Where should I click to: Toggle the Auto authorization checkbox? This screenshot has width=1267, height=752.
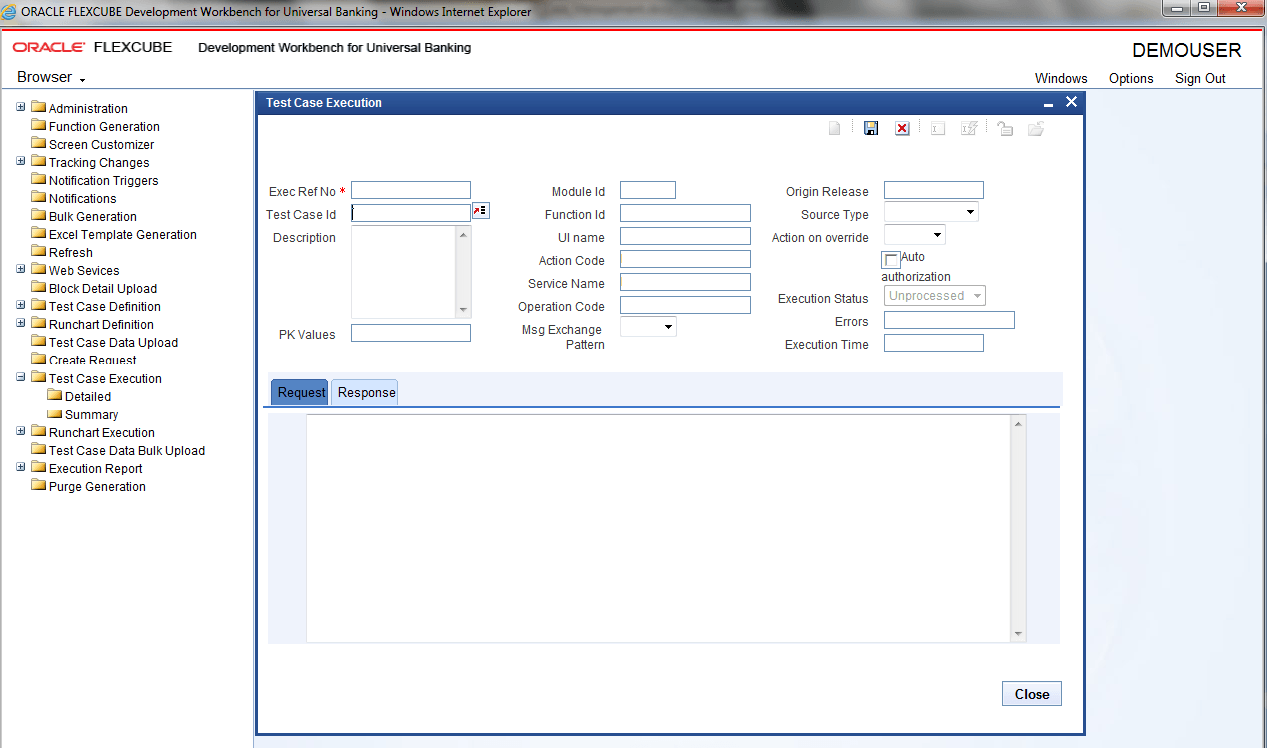(892, 260)
